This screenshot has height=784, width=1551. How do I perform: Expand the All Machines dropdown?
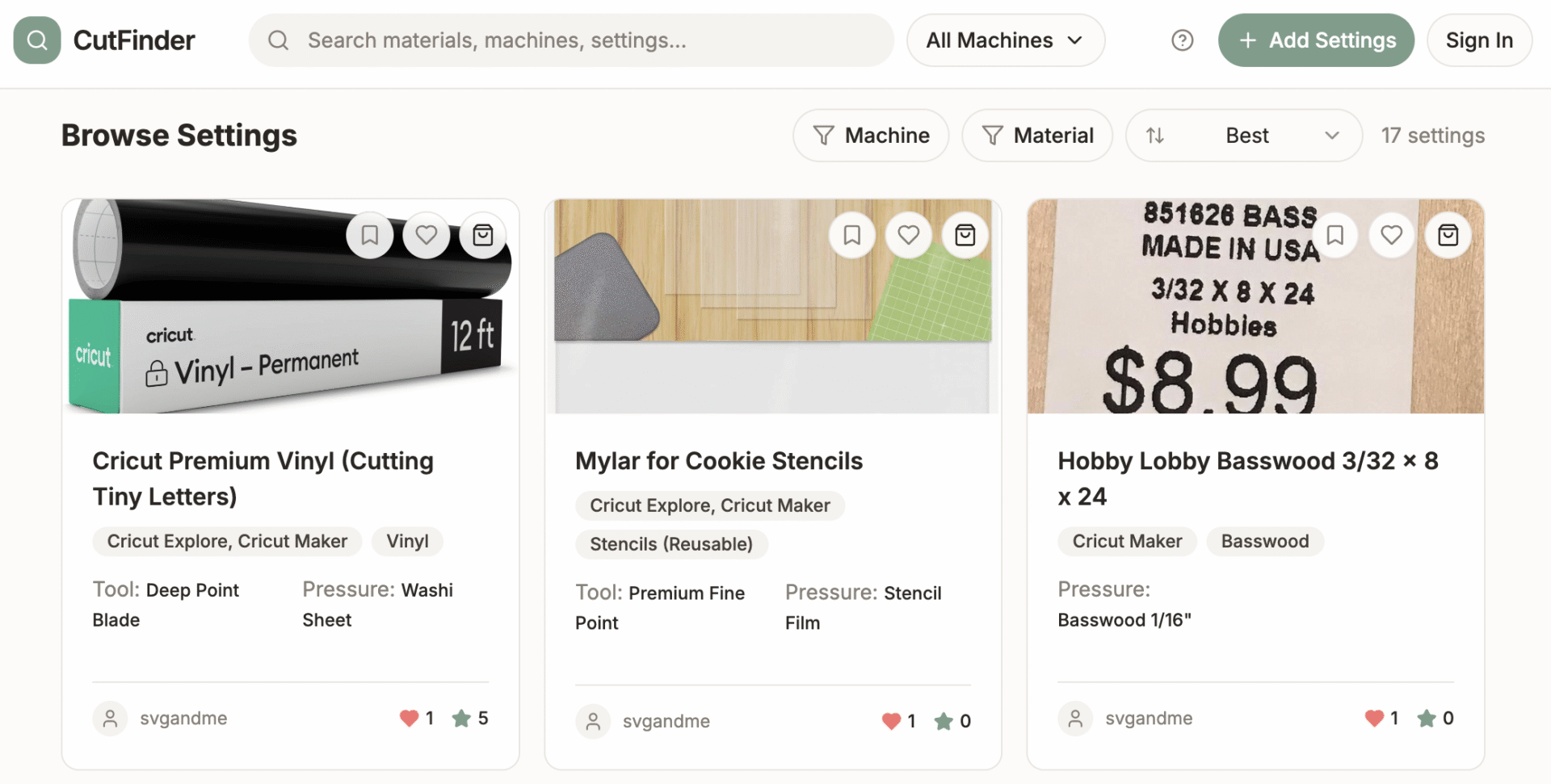click(x=1005, y=40)
